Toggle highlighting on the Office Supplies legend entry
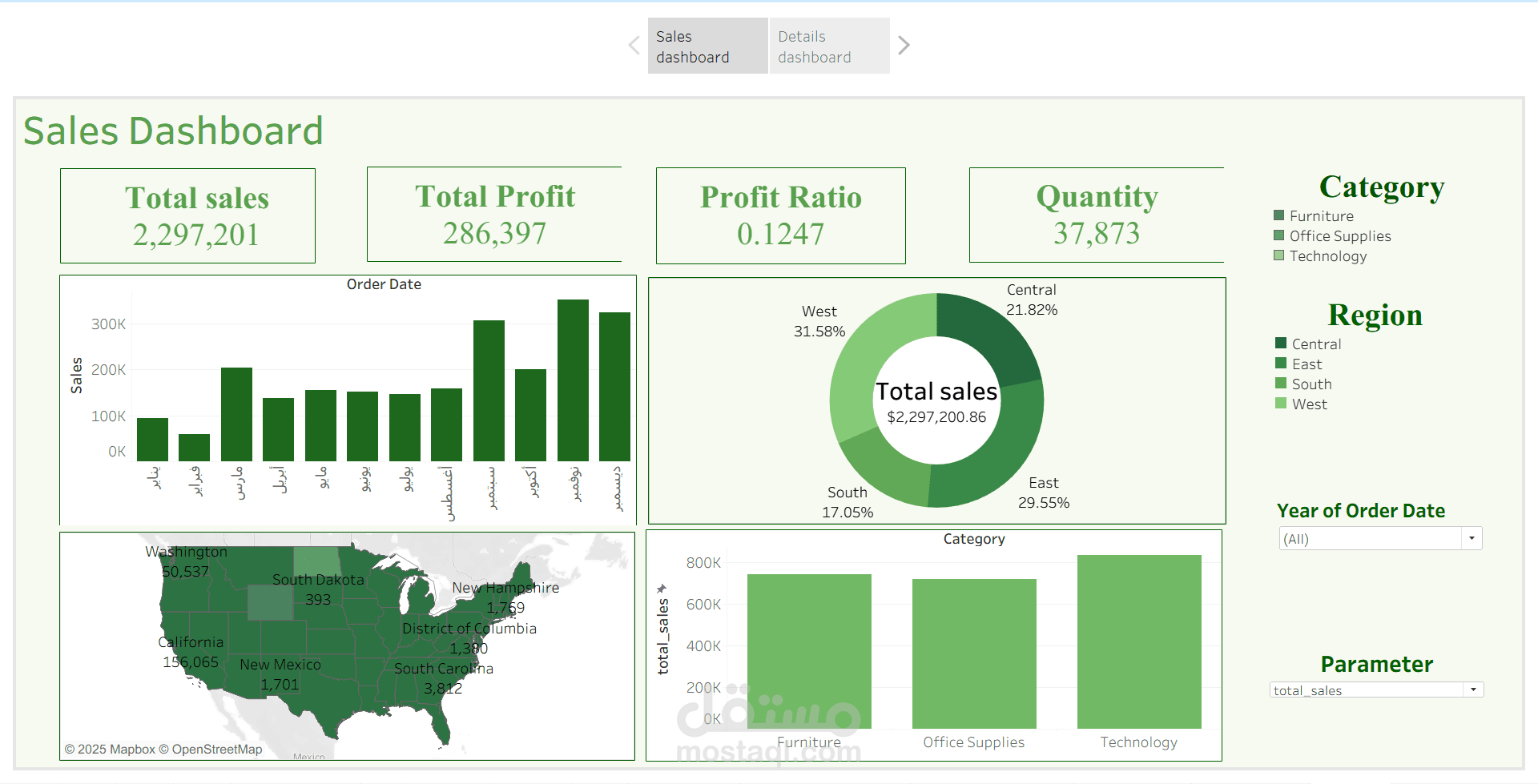 (x=1340, y=235)
